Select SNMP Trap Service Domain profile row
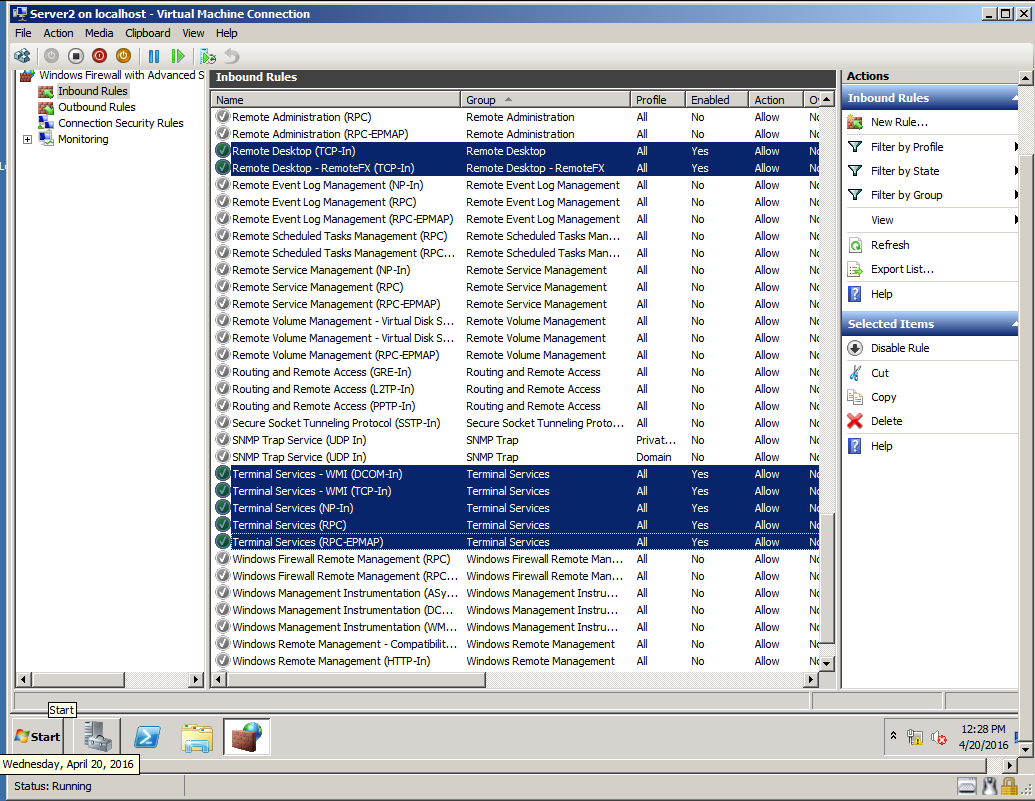Screen dimensions: 1035x801 tap(516, 457)
